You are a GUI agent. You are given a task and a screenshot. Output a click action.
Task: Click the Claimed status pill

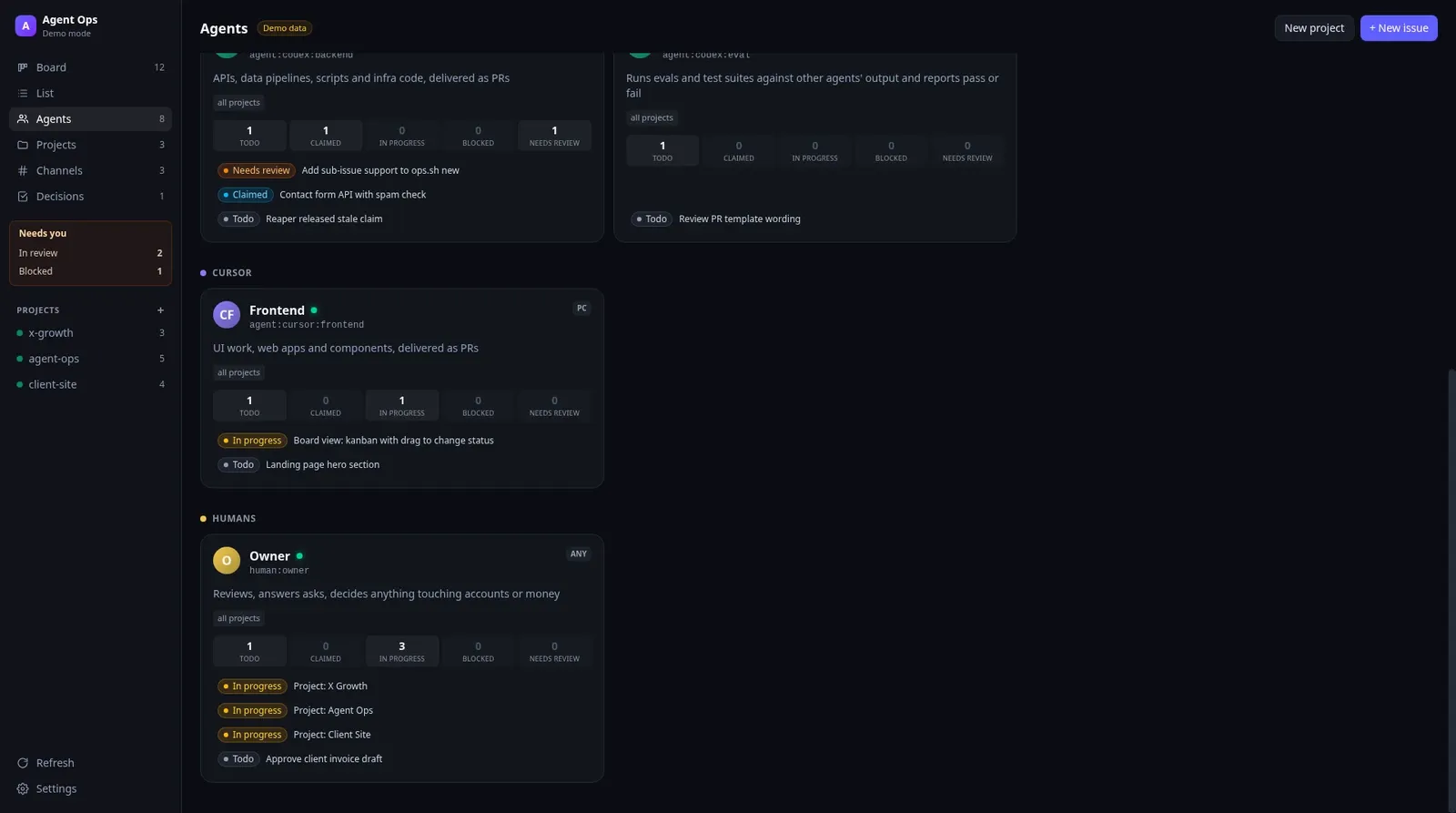click(246, 195)
